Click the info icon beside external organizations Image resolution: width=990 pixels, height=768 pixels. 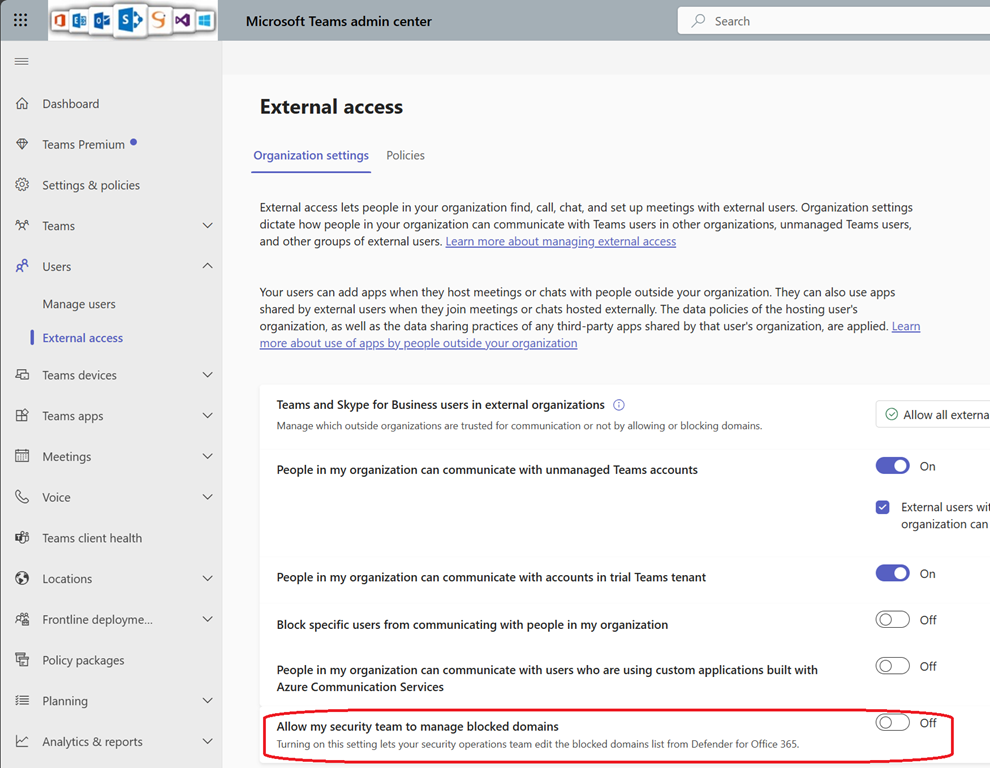[x=619, y=405]
